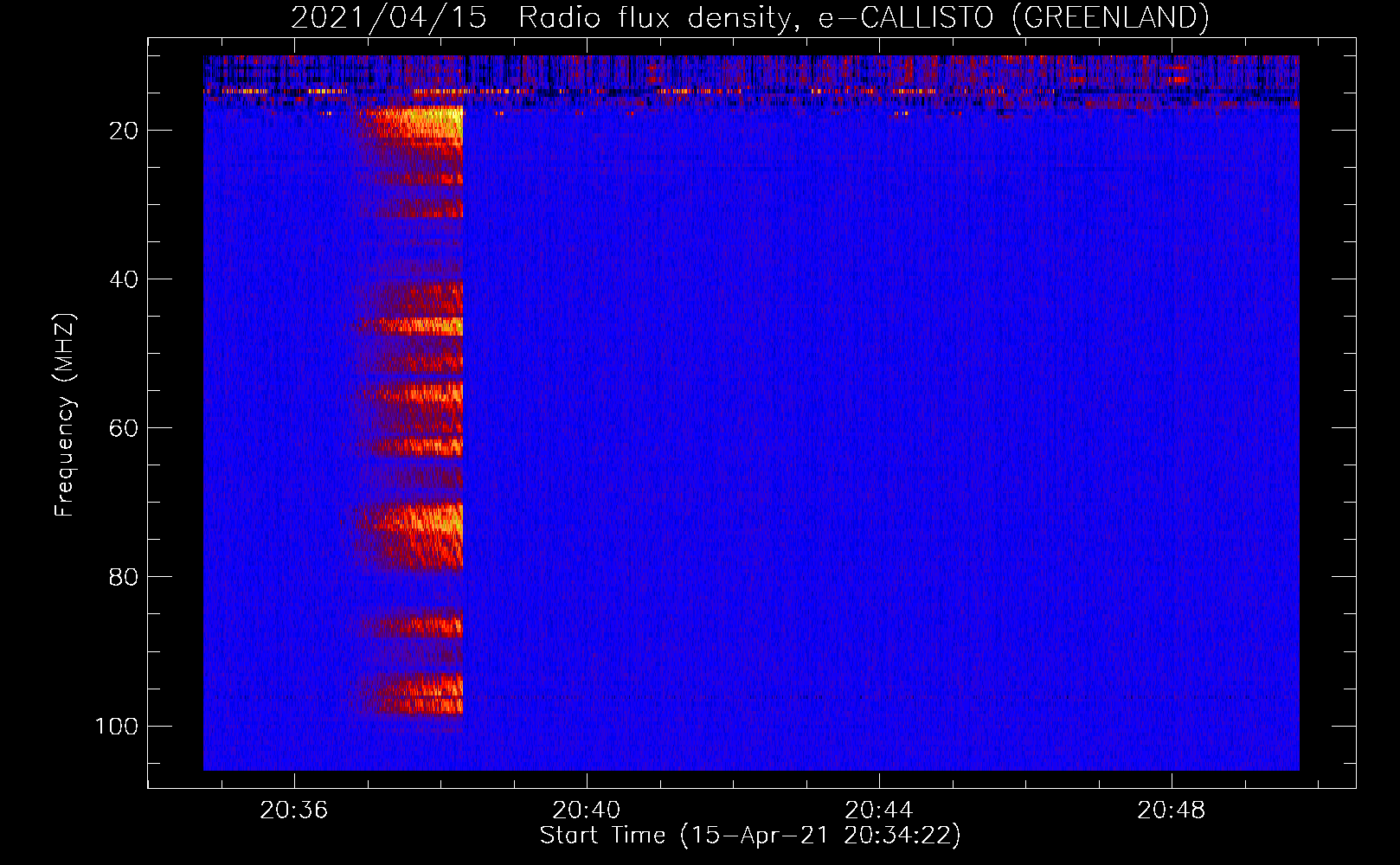Screen dimensions: 1400x865
Task: Click the 100 MHz frequency tick label
Action: 117,726
